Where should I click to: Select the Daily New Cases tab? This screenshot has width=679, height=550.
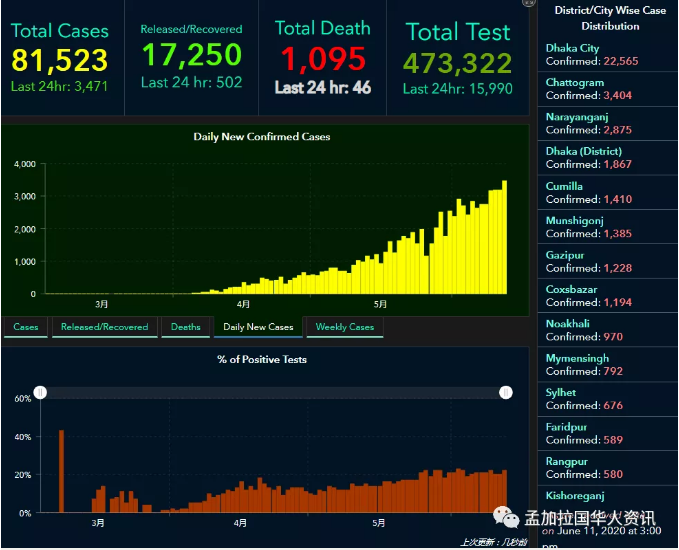(x=258, y=327)
